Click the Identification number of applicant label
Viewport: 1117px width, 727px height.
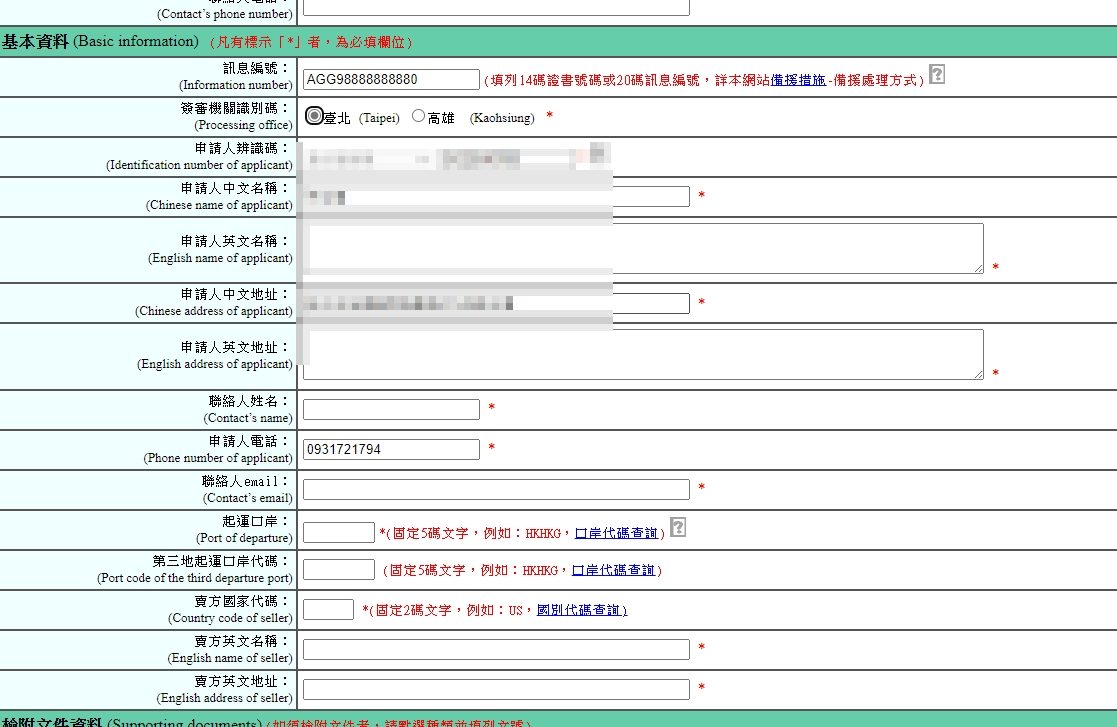coord(199,156)
